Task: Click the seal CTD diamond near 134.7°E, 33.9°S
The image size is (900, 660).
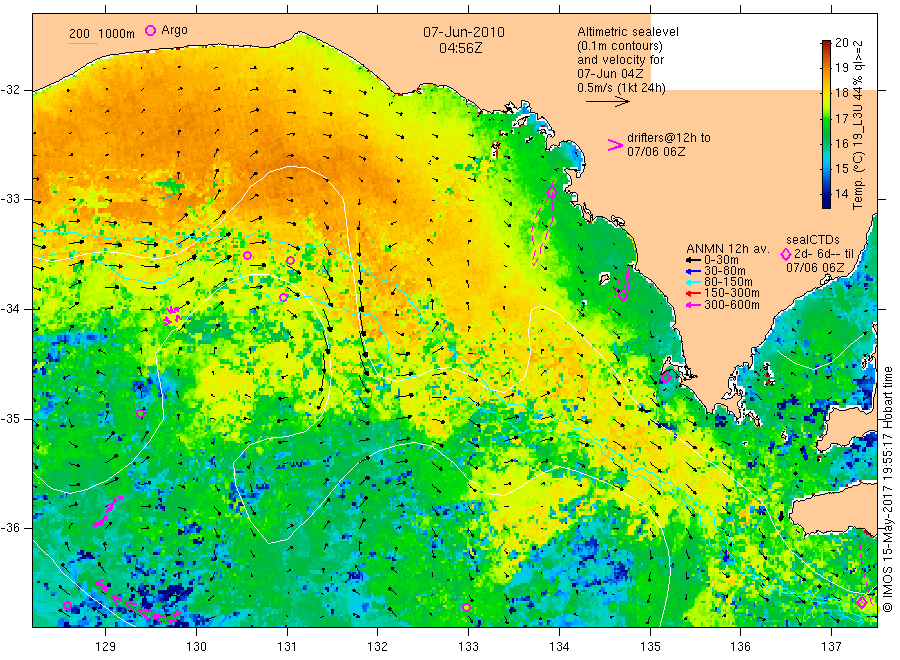Action: (x=623, y=295)
